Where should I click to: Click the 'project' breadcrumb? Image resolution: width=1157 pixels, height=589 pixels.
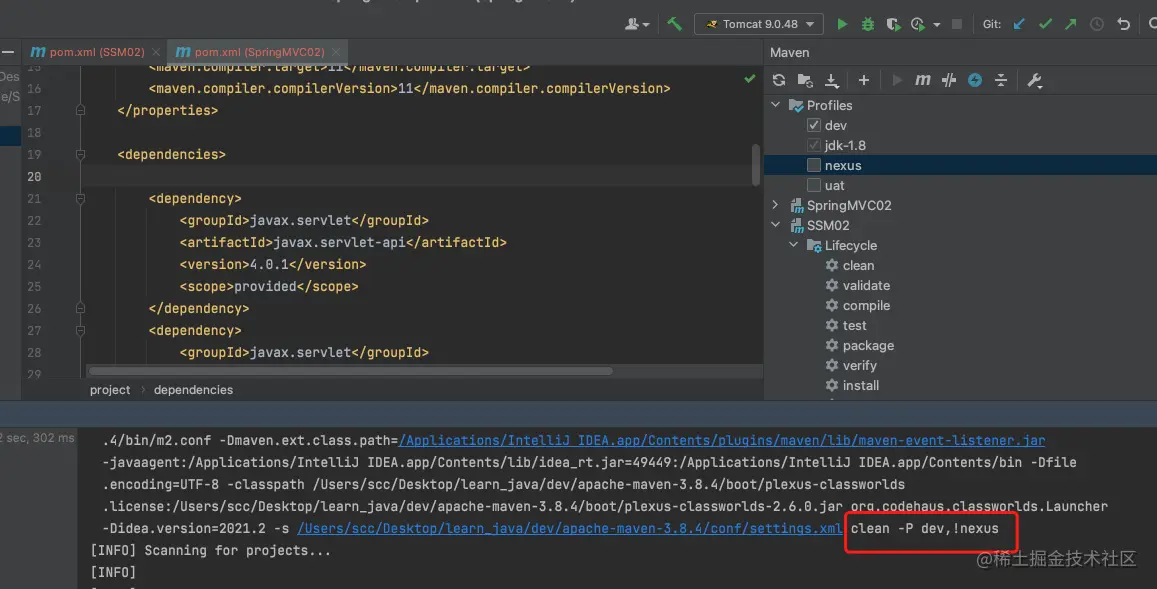point(110,390)
